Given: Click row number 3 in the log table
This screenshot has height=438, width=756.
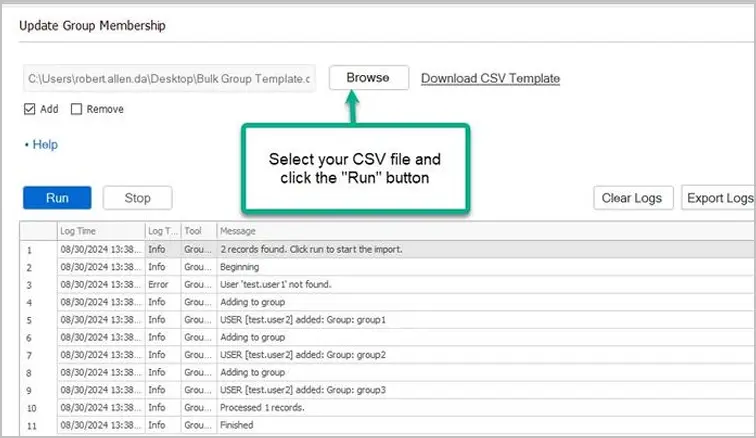Looking at the screenshot, I should pyautogui.click(x=39, y=285).
